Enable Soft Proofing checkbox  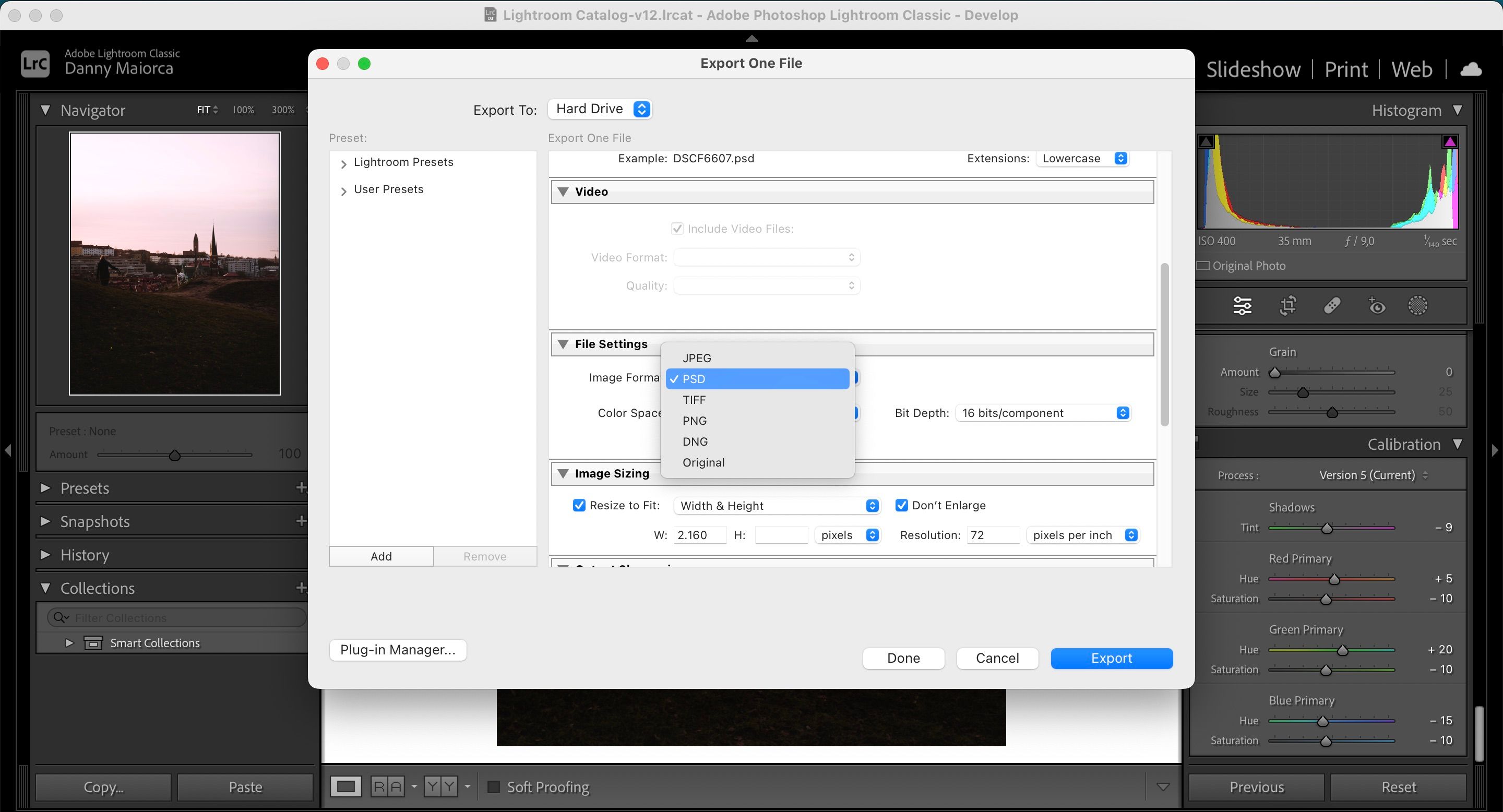coord(494,787)
